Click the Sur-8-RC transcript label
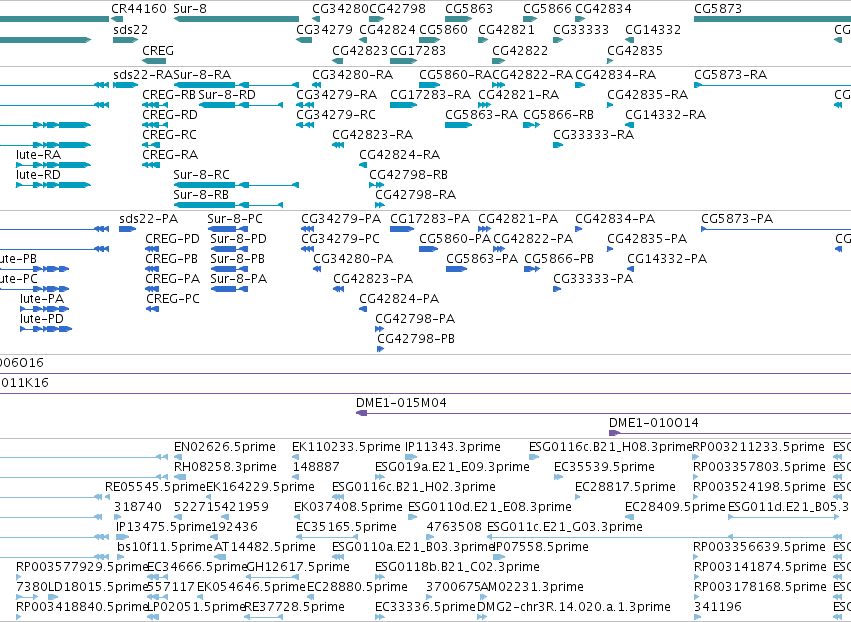The image size is (851, 622). [x=201, y=174]
